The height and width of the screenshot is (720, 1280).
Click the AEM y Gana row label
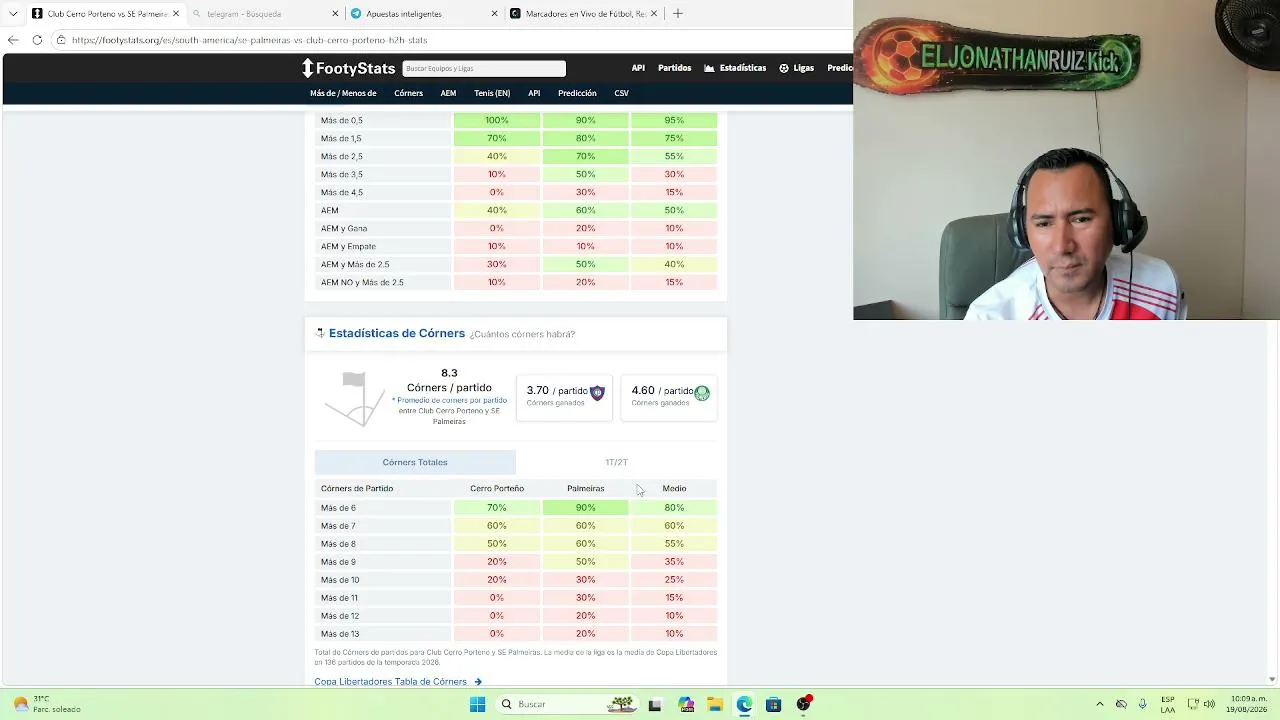coord(344,228)
